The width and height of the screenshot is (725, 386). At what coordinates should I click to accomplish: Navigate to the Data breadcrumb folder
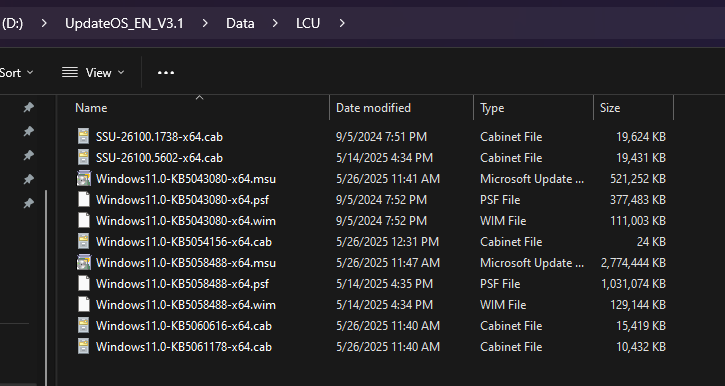(x=240, y=23)
